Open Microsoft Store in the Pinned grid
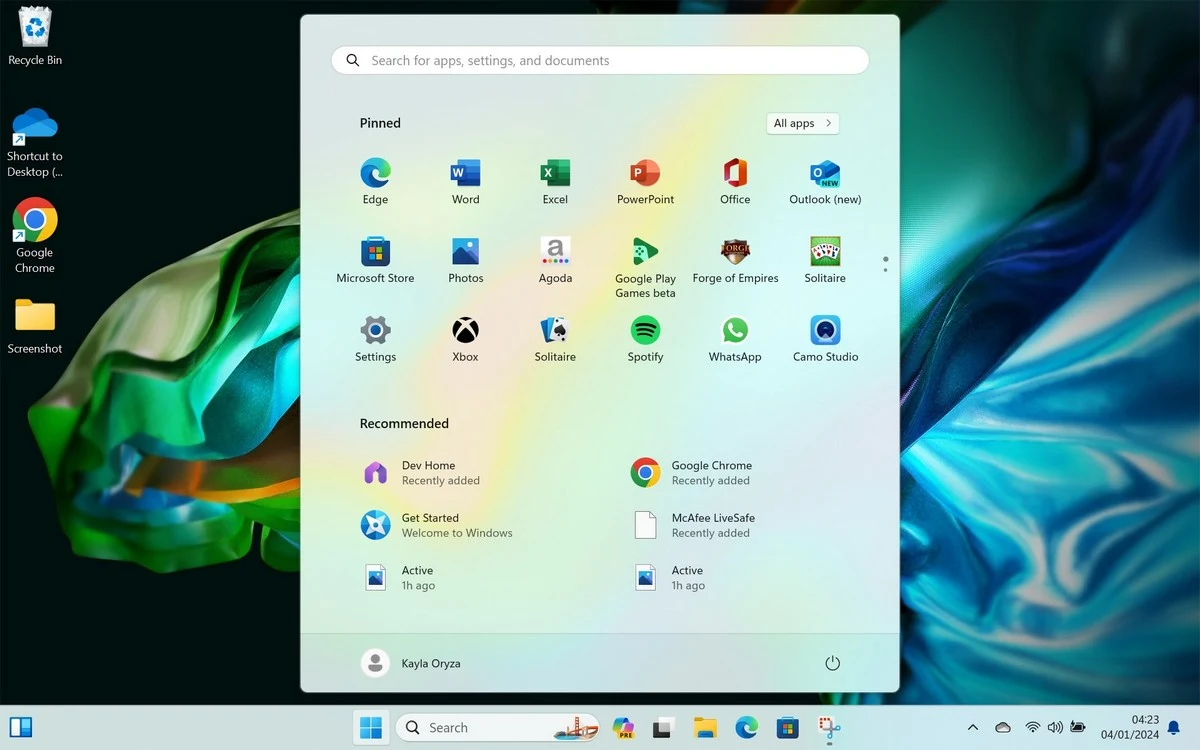 click(x=375, y=260)
